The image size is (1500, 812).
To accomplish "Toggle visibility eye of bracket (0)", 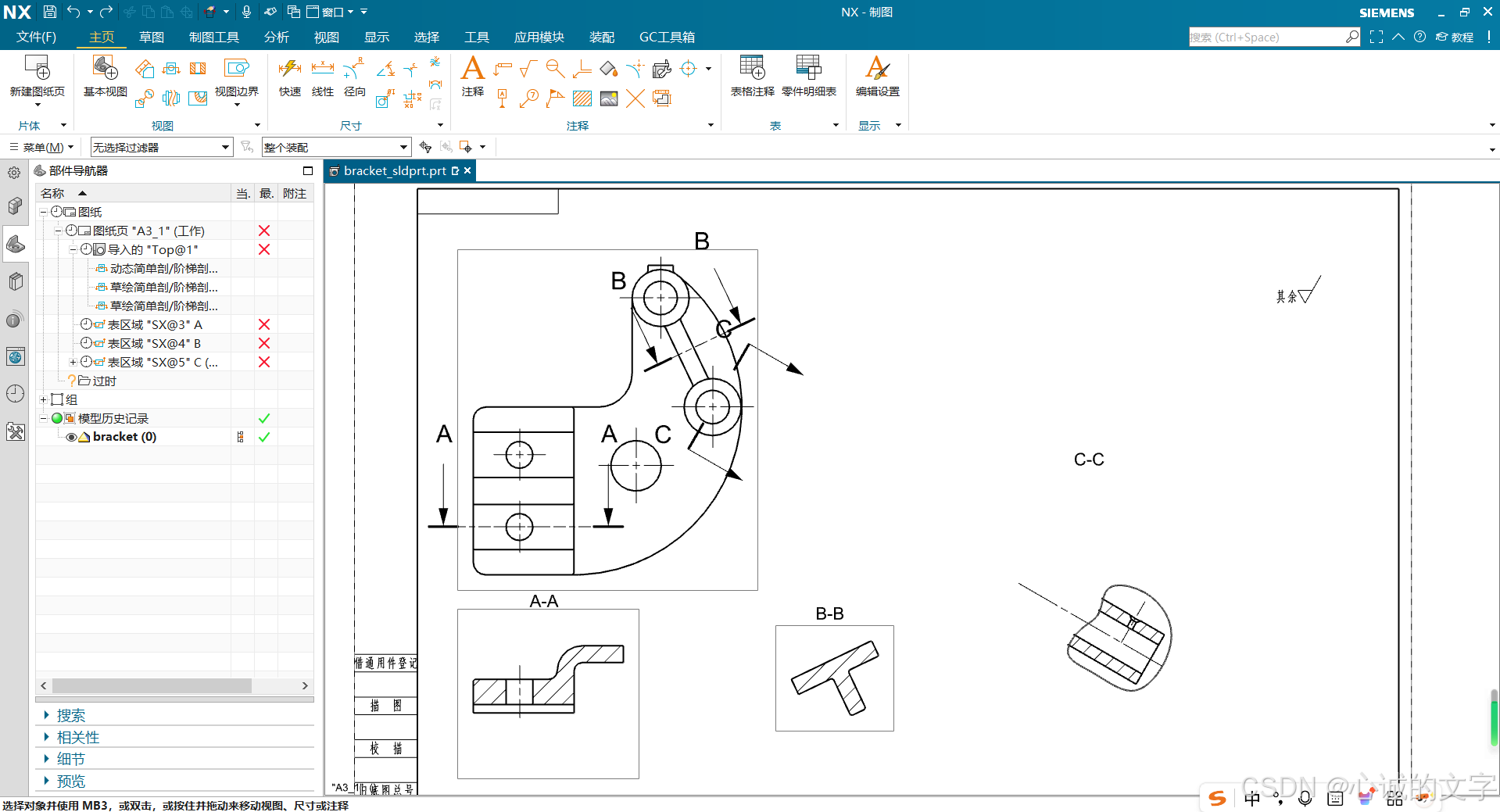I will coord(71,437).
